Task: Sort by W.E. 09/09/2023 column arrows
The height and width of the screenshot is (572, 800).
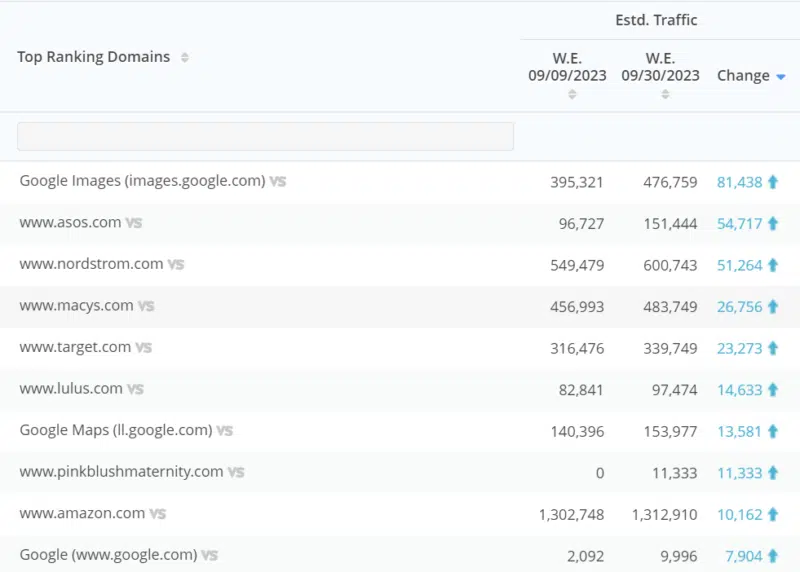Action: pos(572,94)
